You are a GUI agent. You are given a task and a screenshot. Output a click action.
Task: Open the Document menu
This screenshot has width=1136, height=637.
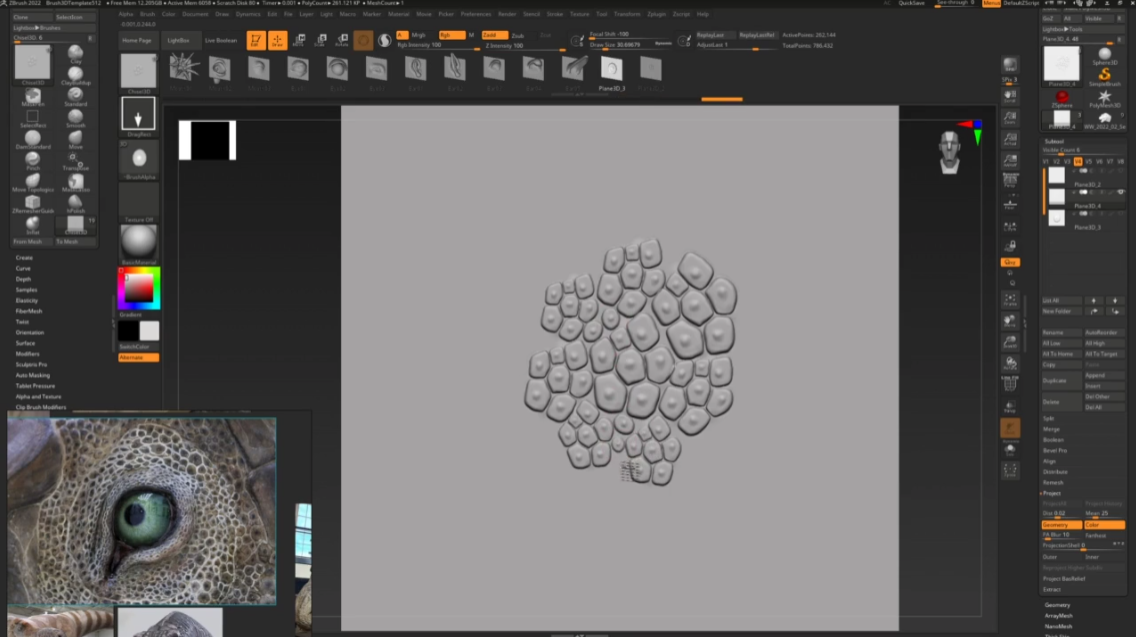[195, 14]
